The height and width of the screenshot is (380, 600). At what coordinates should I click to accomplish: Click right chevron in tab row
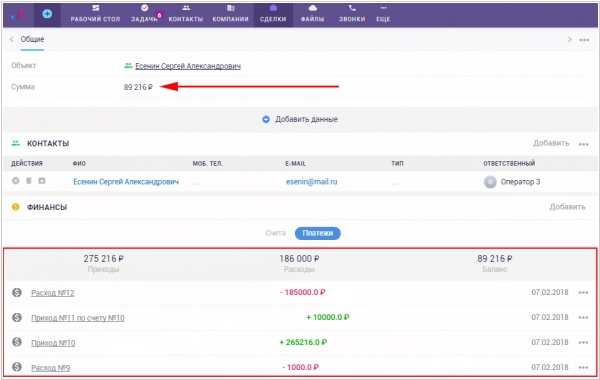[570, 39]
